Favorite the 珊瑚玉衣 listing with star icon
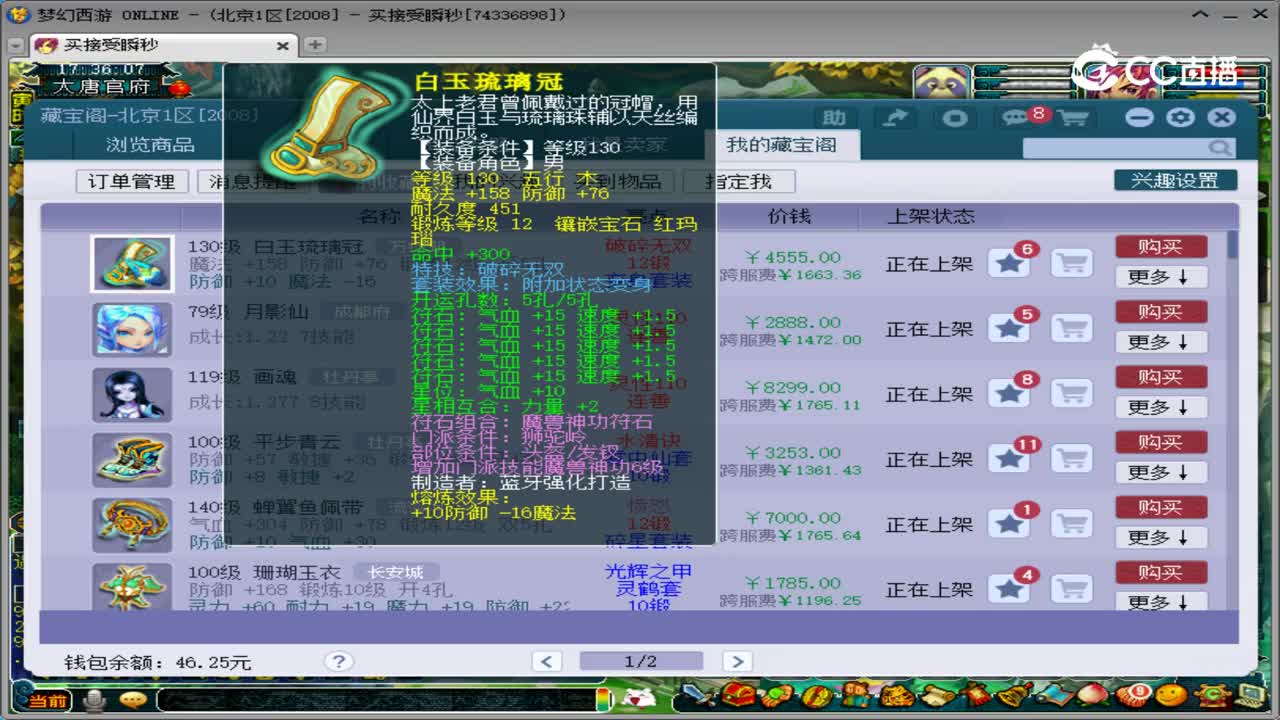Screen dimensions: 1280x720 (x=1009, y=589)
